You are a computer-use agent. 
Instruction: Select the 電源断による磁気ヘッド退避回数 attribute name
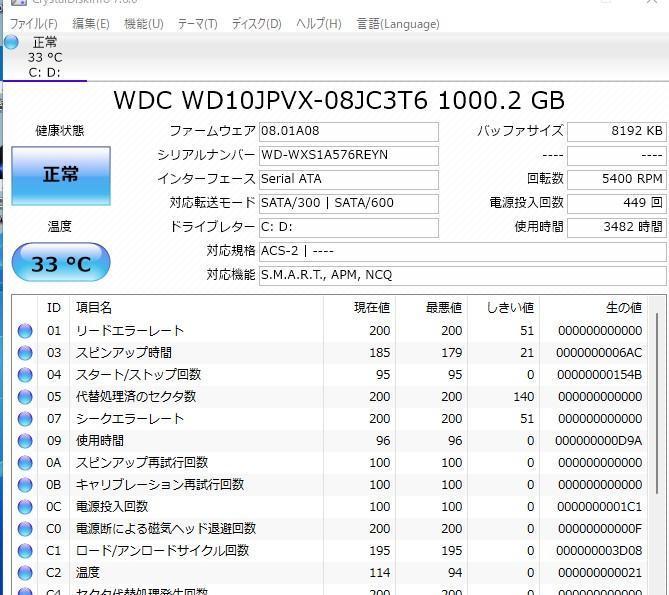point(166,529)
